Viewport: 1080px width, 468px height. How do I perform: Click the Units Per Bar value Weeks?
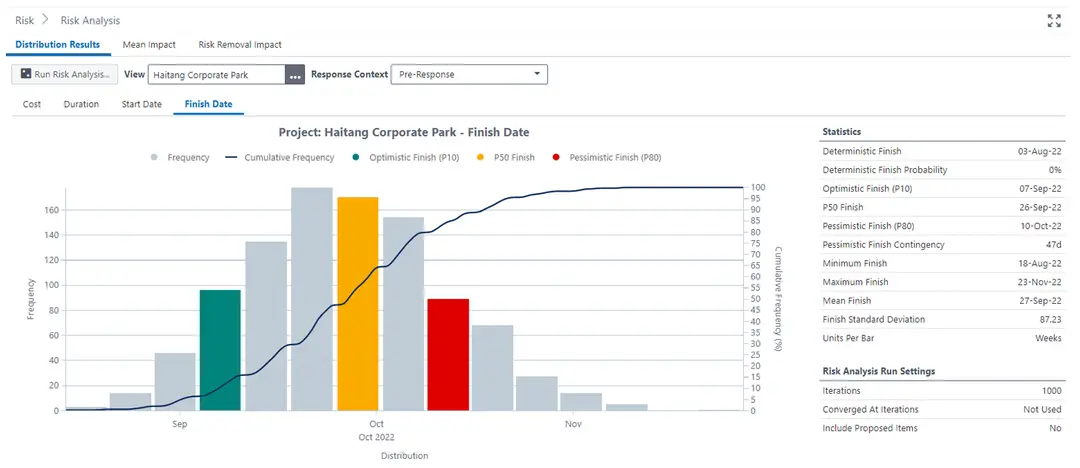click(x=1048, y=338)
